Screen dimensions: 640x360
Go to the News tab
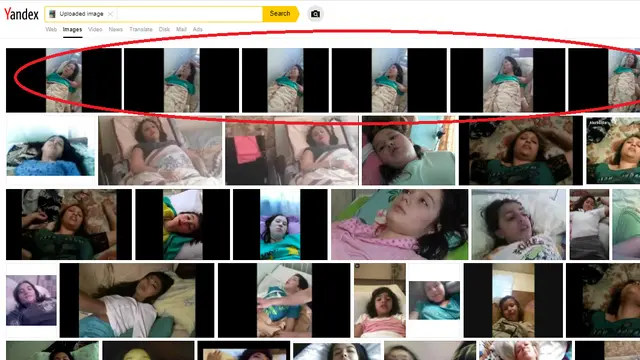click(x=116, y=29)
